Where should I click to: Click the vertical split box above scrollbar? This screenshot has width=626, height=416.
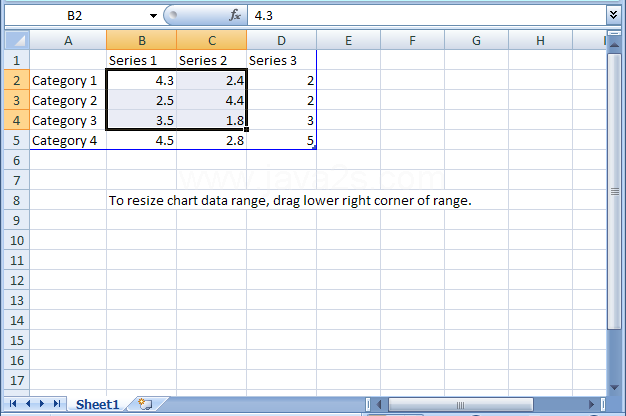point(614,33)
